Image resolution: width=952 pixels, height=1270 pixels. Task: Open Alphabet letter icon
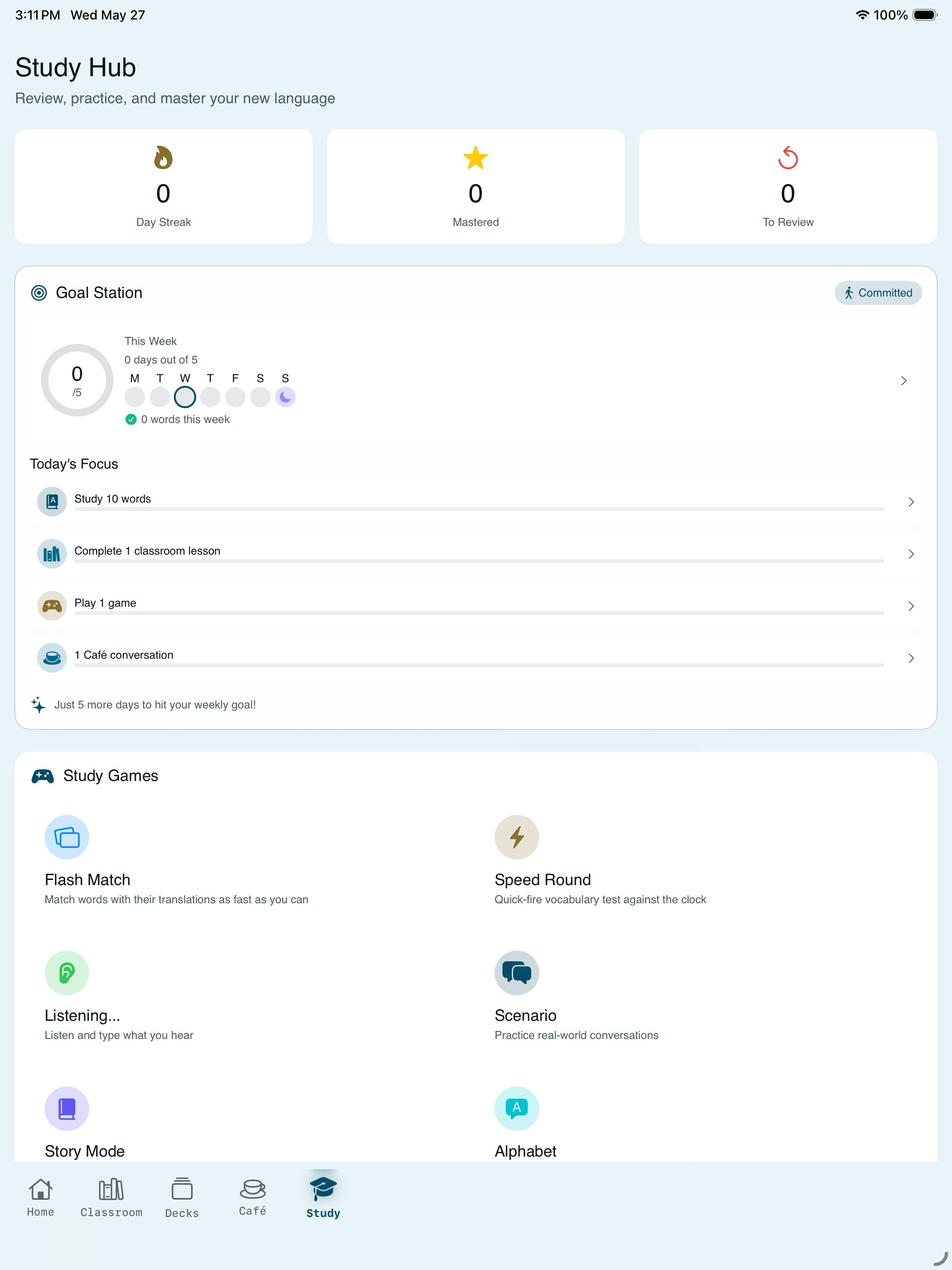517,1108
